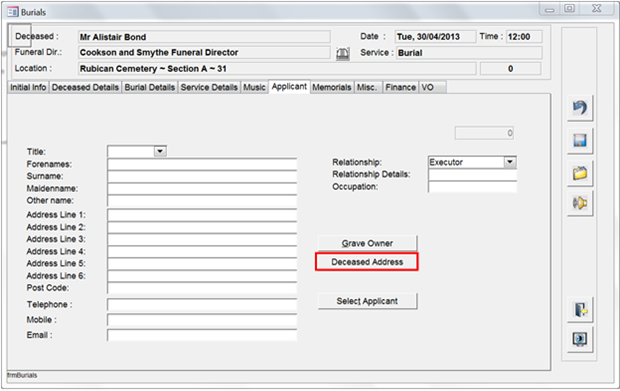Click the undo arrow icon
Image resolution: width=620 pixels, height=391 pixels.
(580, 108)
